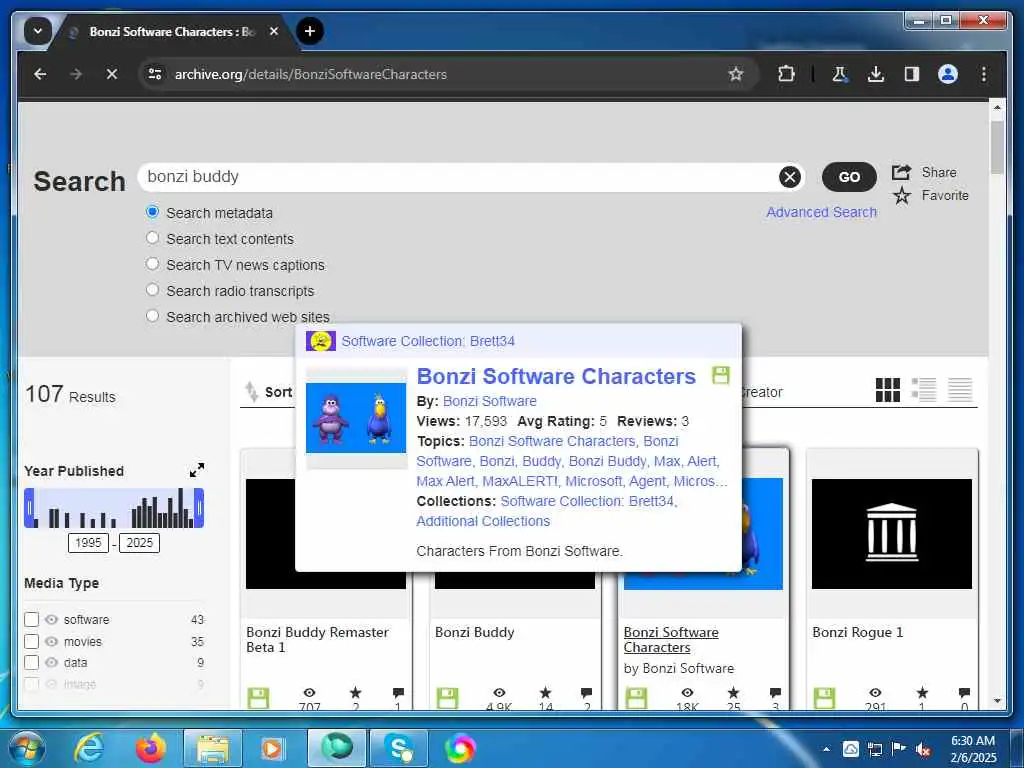1024x768 pixels.
Task: Select Search radio transcripts option
Action: [x=152, y=289]
